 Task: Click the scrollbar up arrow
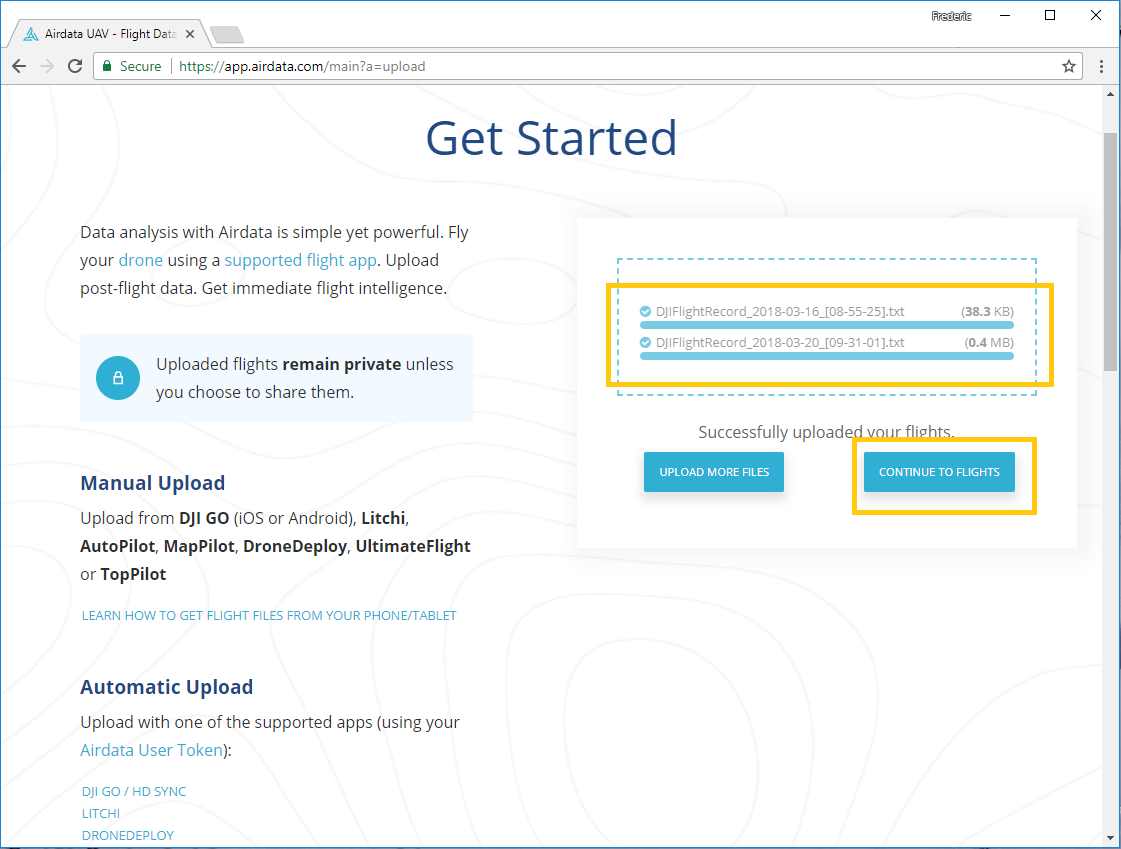[1110, 94]
